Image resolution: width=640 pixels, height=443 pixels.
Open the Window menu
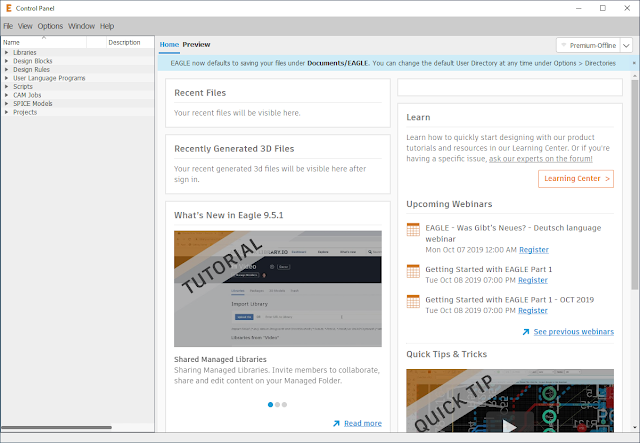(81, 26)
